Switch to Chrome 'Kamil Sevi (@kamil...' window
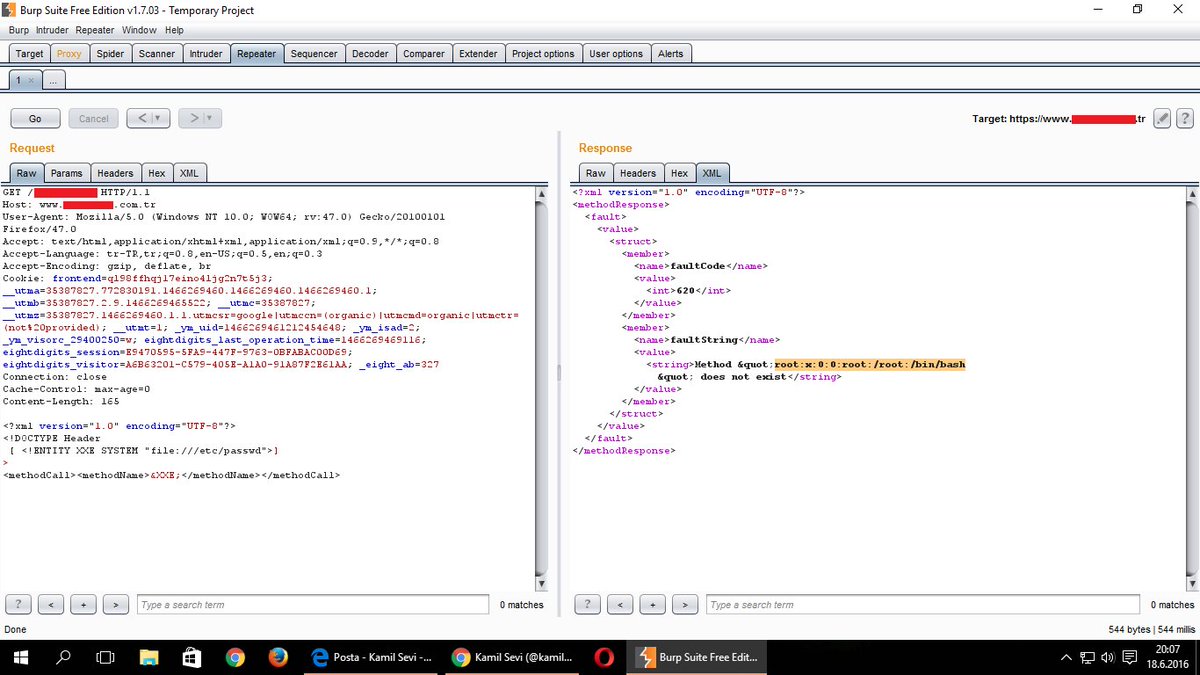Screen dimensions: 1200x675 point(512,657)
